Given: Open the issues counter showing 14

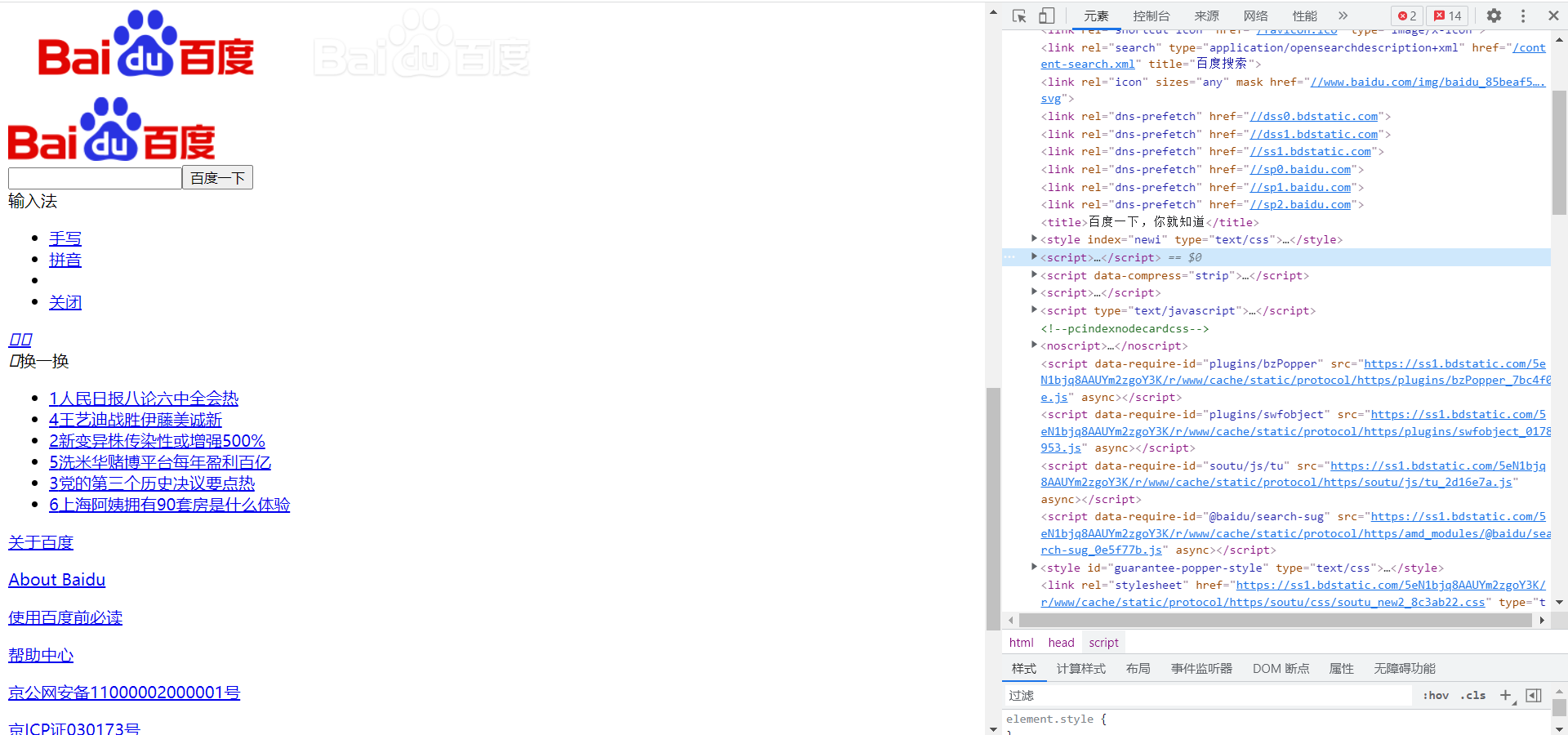Looking at the screenshot, I should (1448, 16).
